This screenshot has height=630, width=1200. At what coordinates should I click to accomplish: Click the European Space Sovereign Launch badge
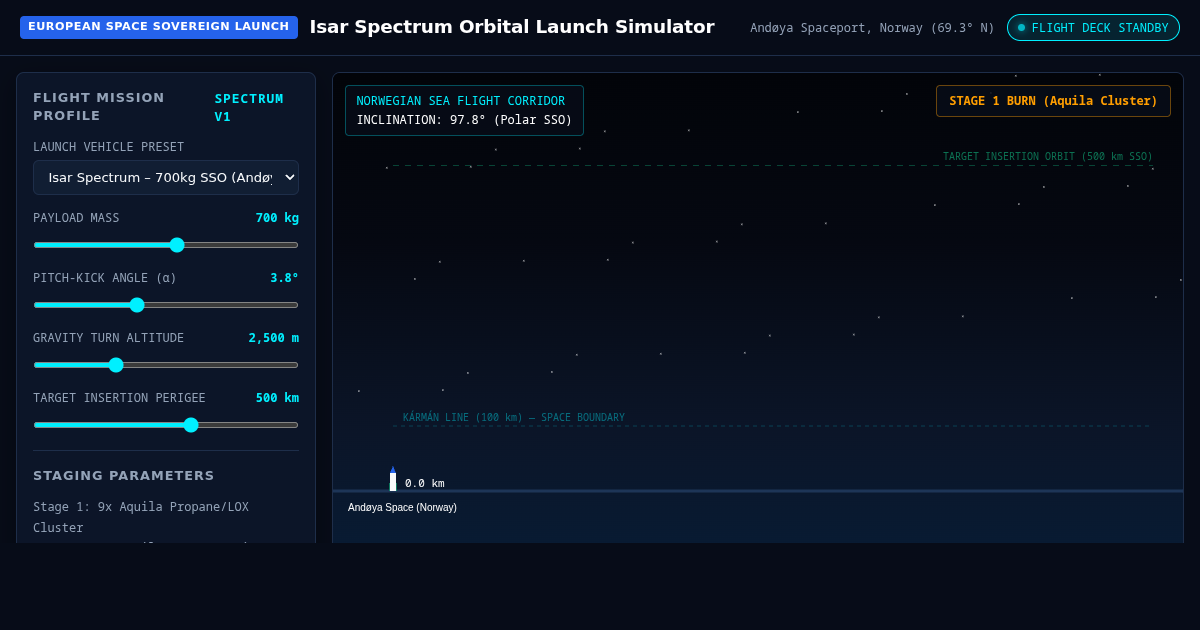pyautogui.click(x=159, y=27)
